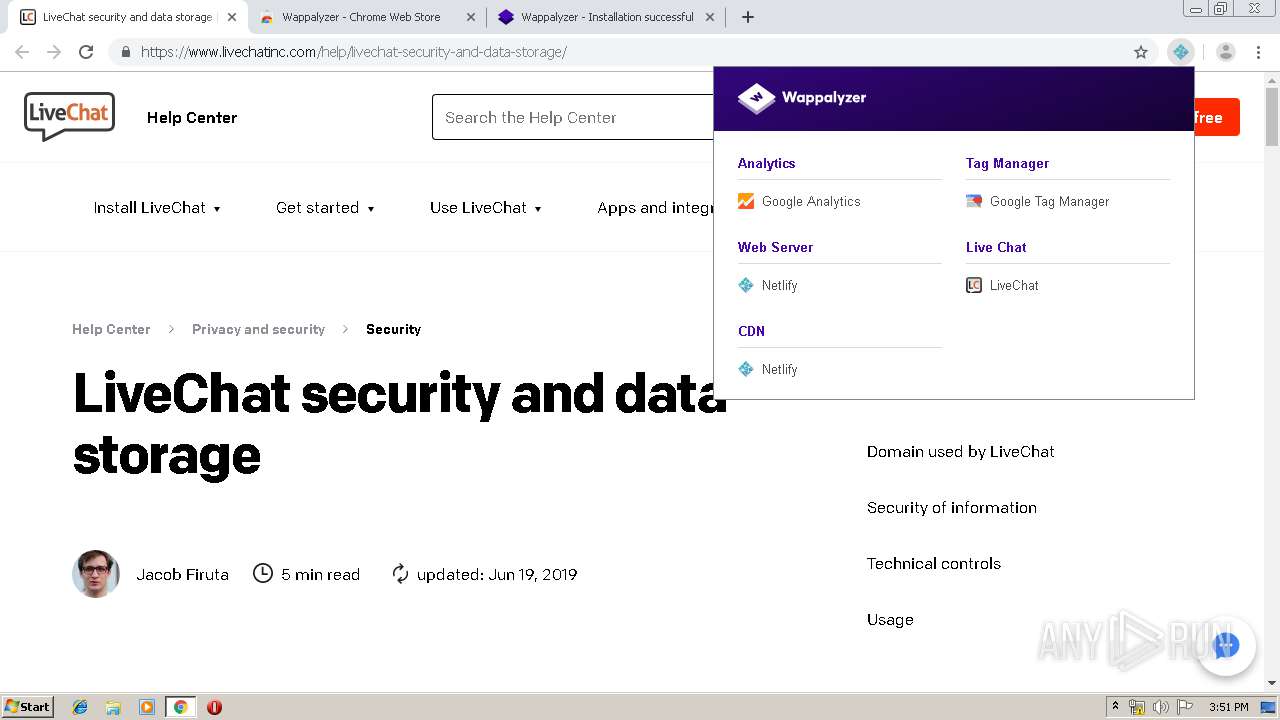Click the action center flag tray icon

tap(1183, 707)
